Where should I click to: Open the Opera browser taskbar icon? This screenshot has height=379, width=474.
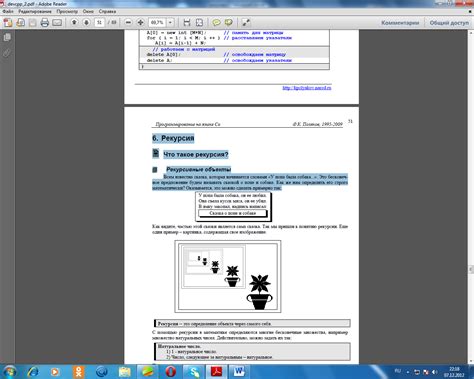(171, 372)
